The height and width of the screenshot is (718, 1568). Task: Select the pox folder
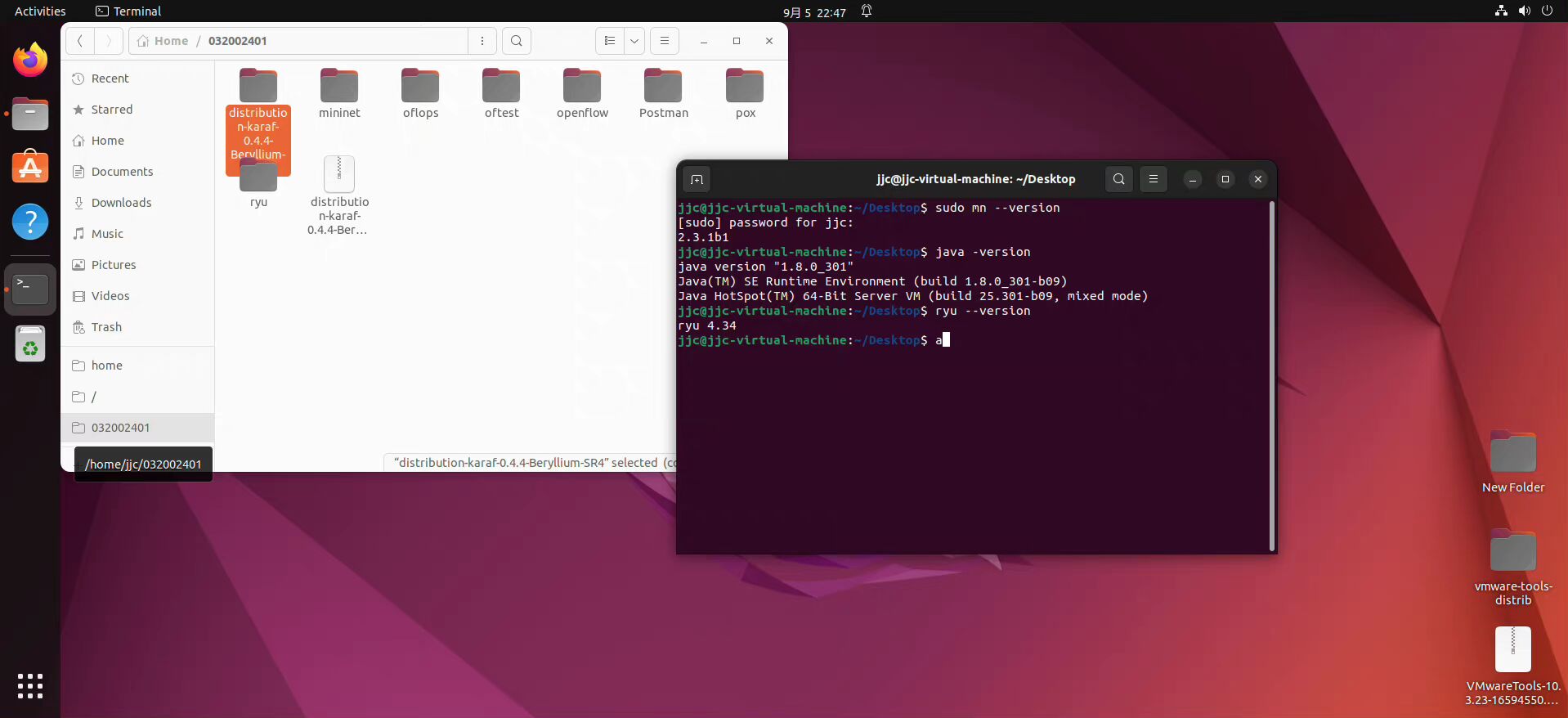point(745,94)
